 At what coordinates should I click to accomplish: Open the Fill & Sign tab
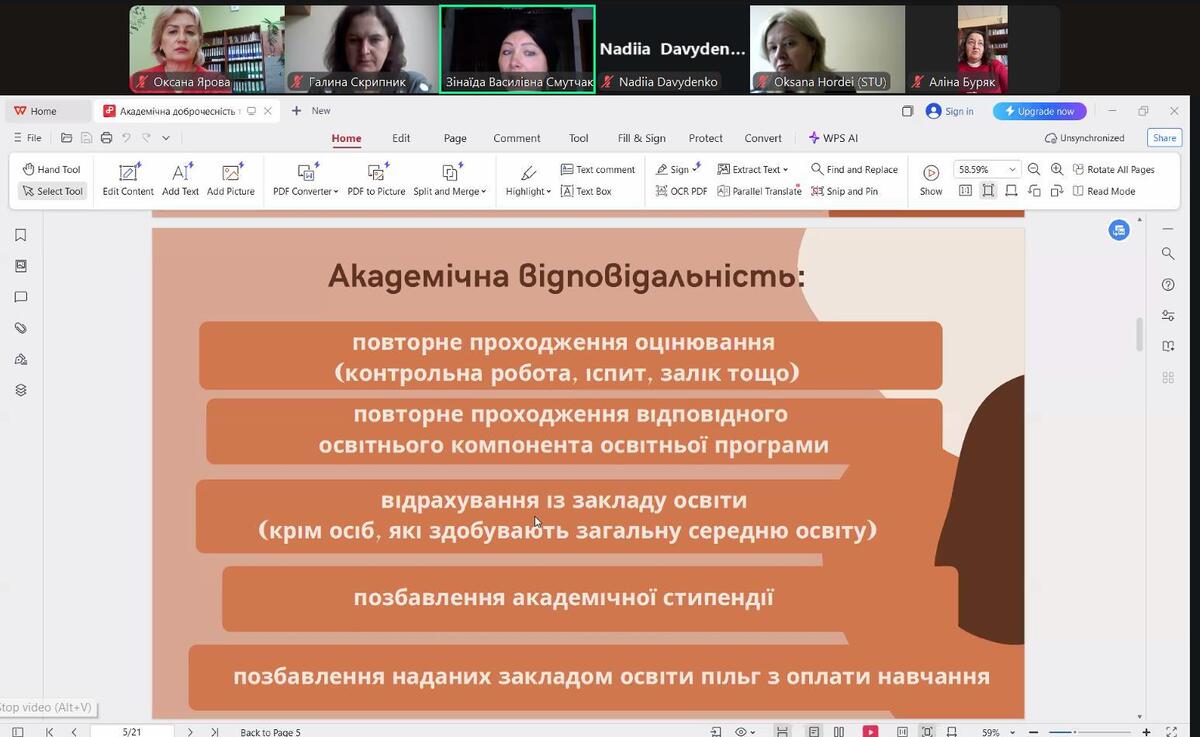pos(641,138)
